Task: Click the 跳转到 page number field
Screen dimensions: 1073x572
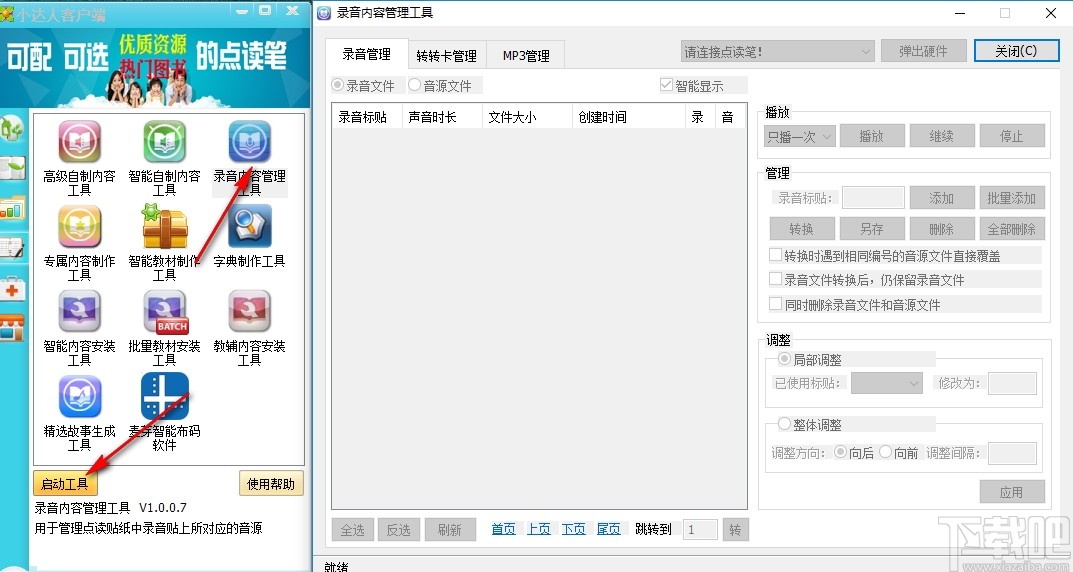Action: pyautogui.click(x=700, y=530)
